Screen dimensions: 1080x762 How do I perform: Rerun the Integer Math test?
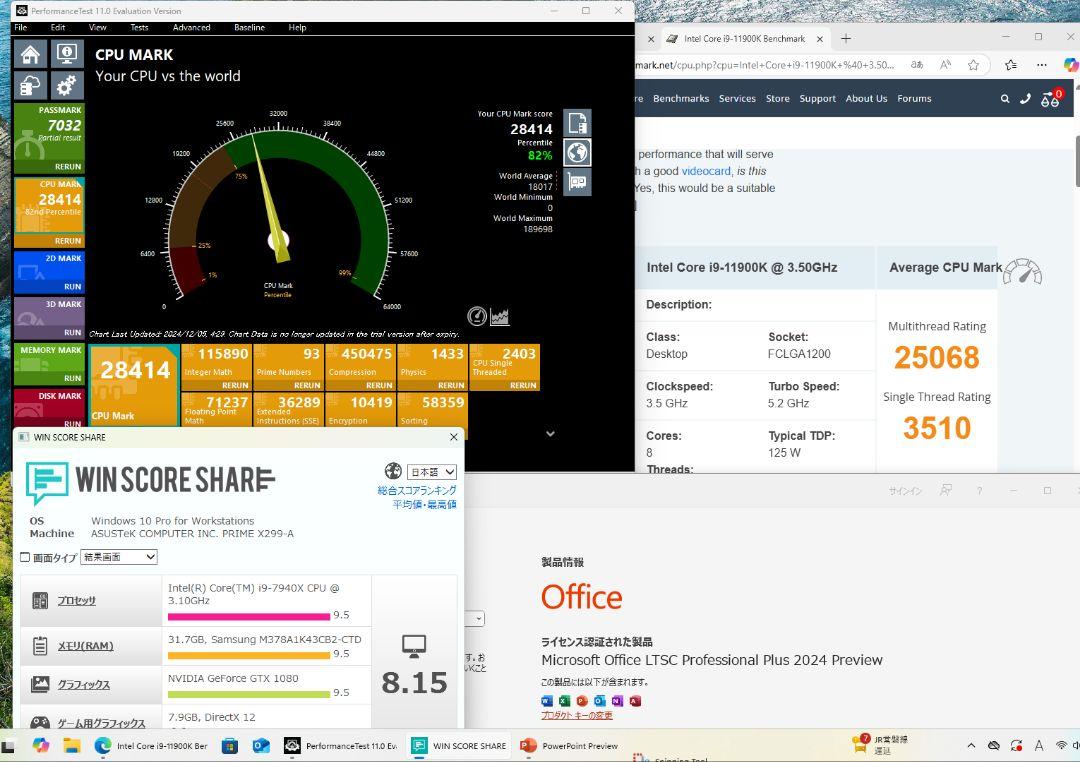(235, 386)
